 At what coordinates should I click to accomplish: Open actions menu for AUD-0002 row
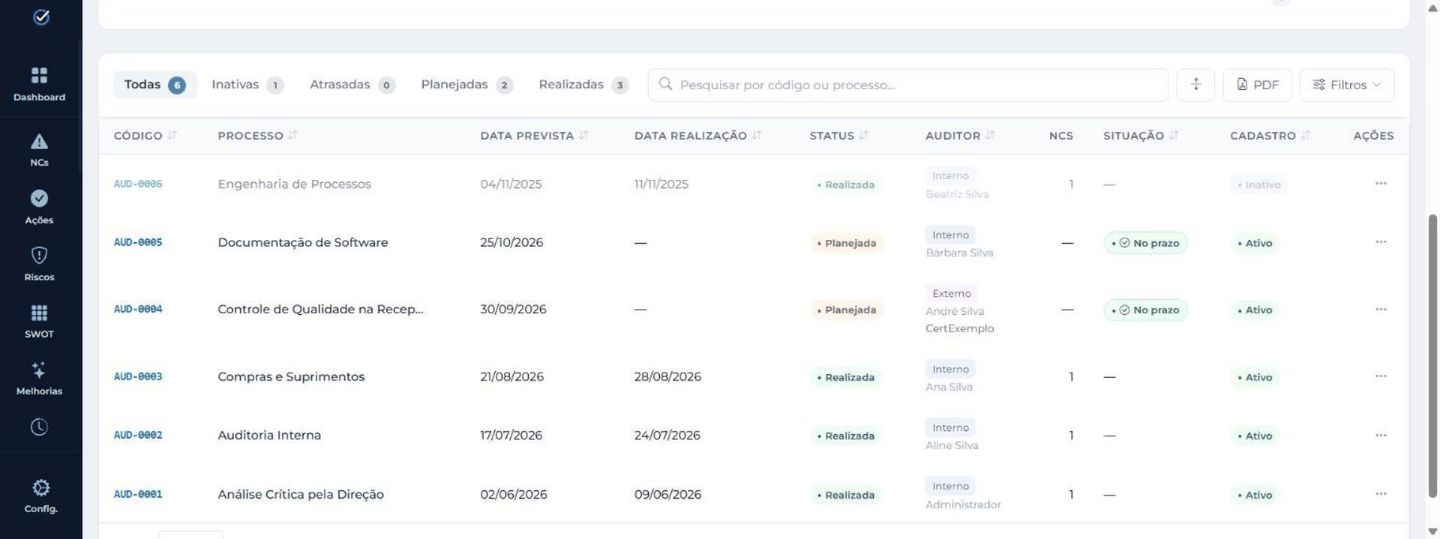[x=1381, y=435]
